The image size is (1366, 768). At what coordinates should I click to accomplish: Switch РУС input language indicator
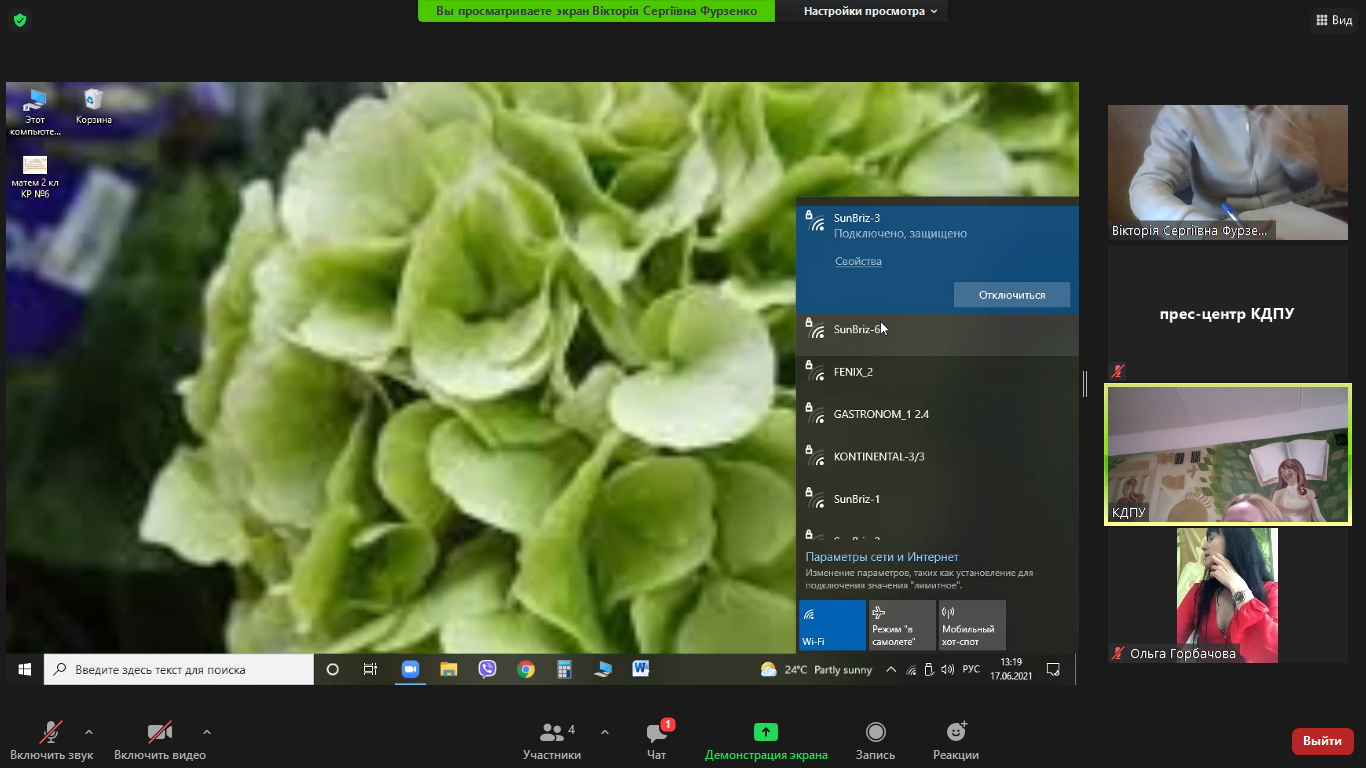[971, 670]
